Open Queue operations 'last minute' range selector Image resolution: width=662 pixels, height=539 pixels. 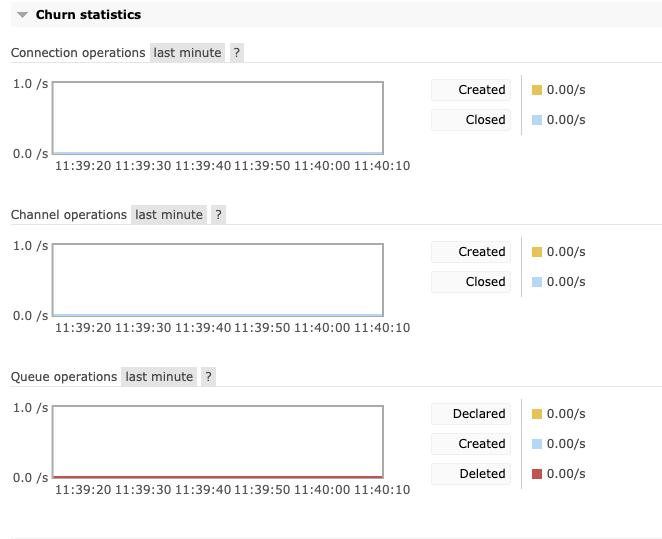coord(159,376)
